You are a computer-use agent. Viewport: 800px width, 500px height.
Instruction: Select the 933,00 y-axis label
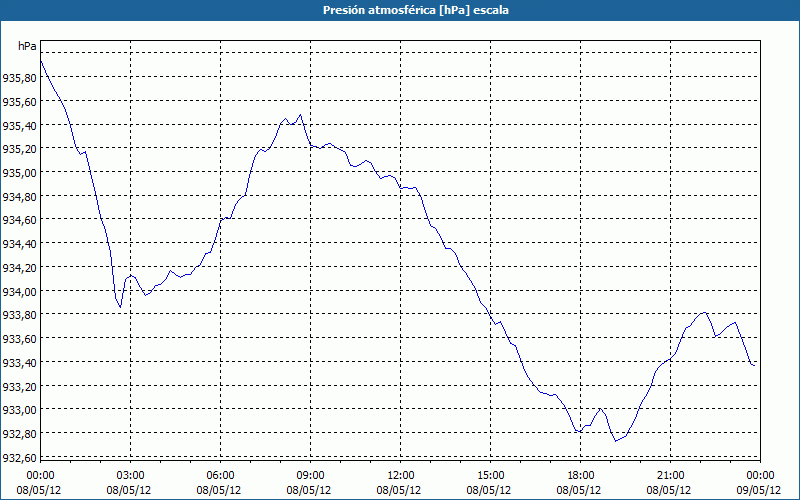coord(19,410)
